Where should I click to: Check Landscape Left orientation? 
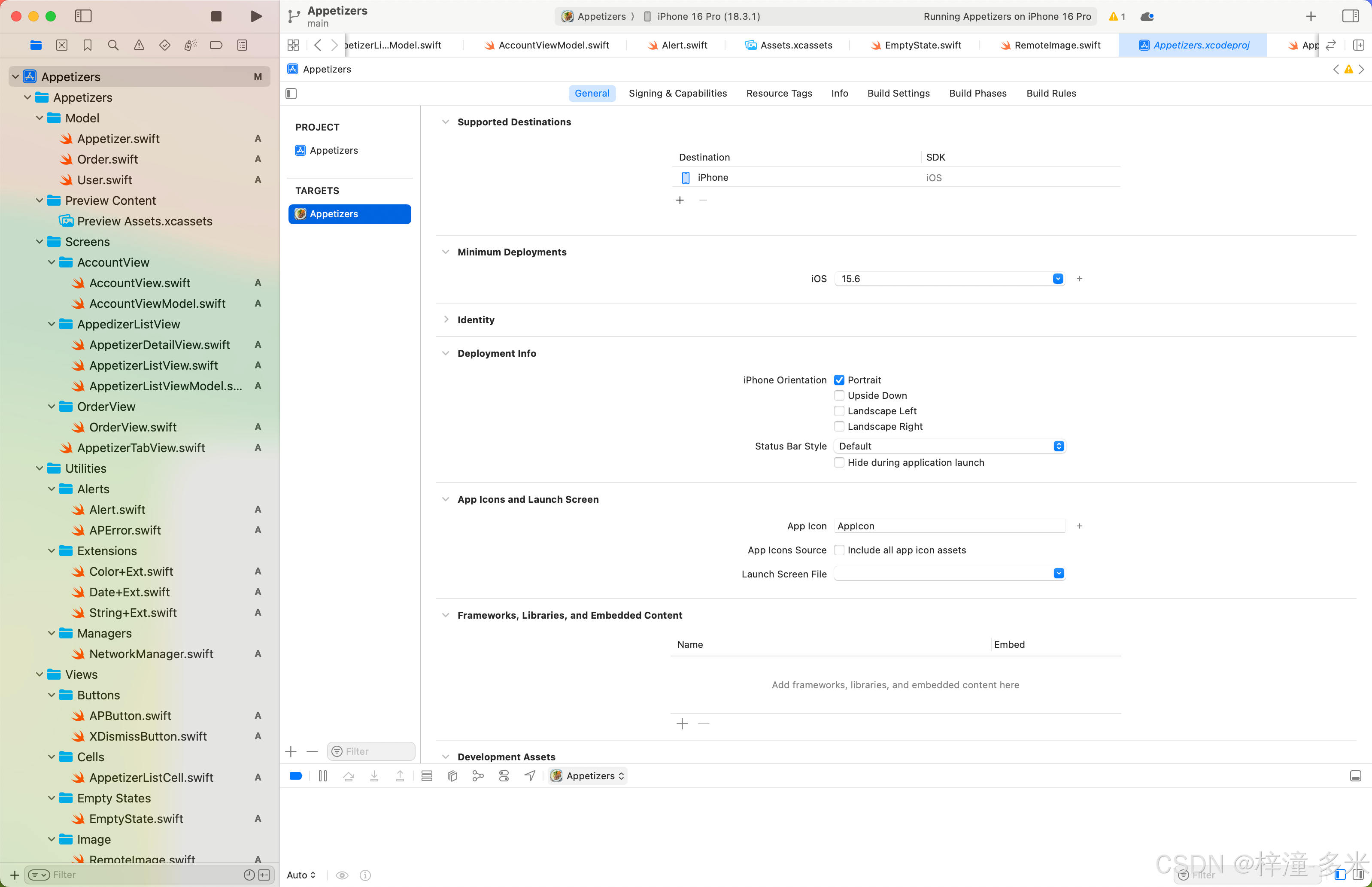[x=839, y=411]
